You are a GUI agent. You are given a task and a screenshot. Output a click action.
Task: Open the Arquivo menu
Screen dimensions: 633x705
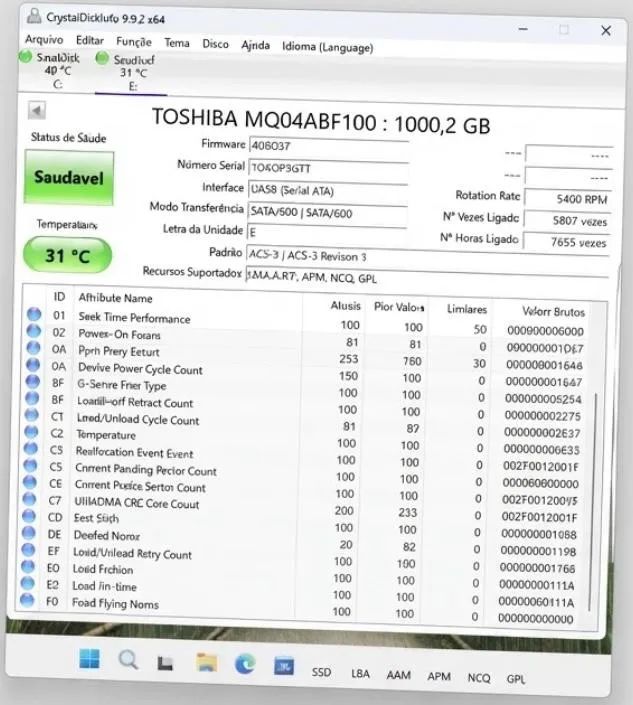point(44,39)
